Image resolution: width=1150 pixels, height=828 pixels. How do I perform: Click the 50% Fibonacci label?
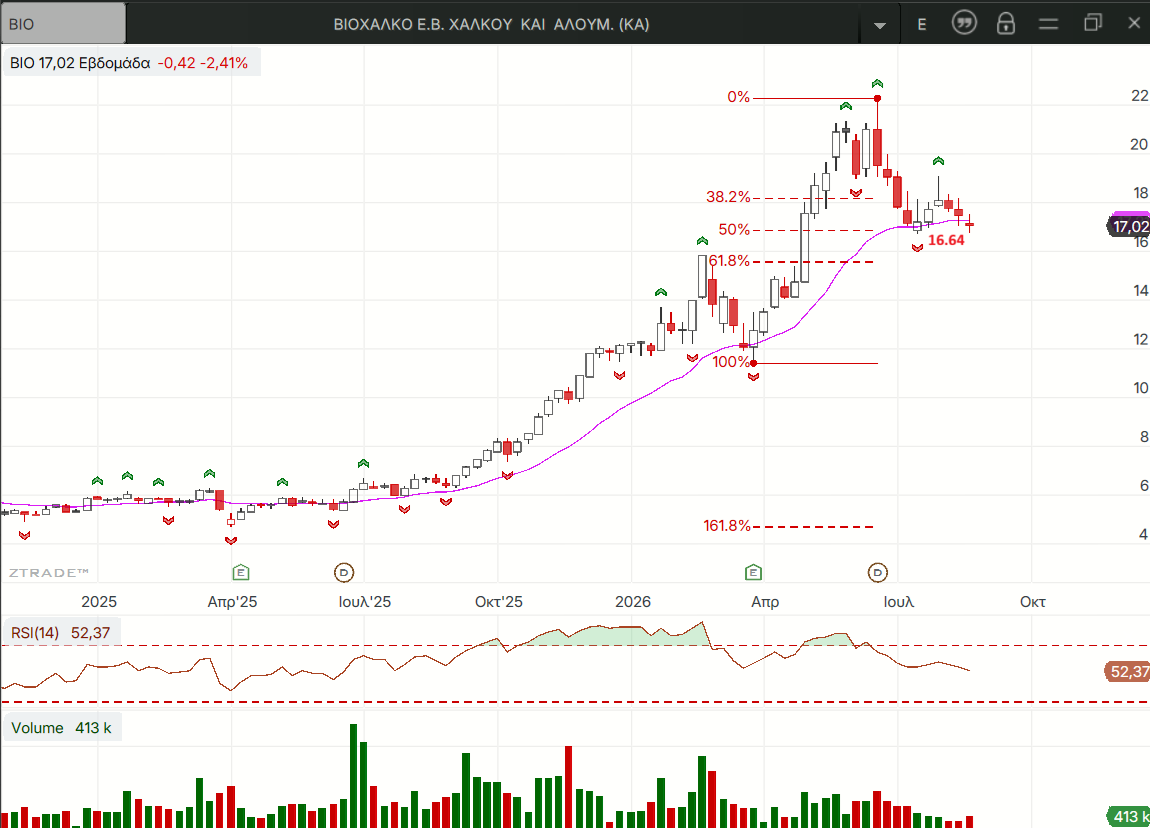[734, 230]
